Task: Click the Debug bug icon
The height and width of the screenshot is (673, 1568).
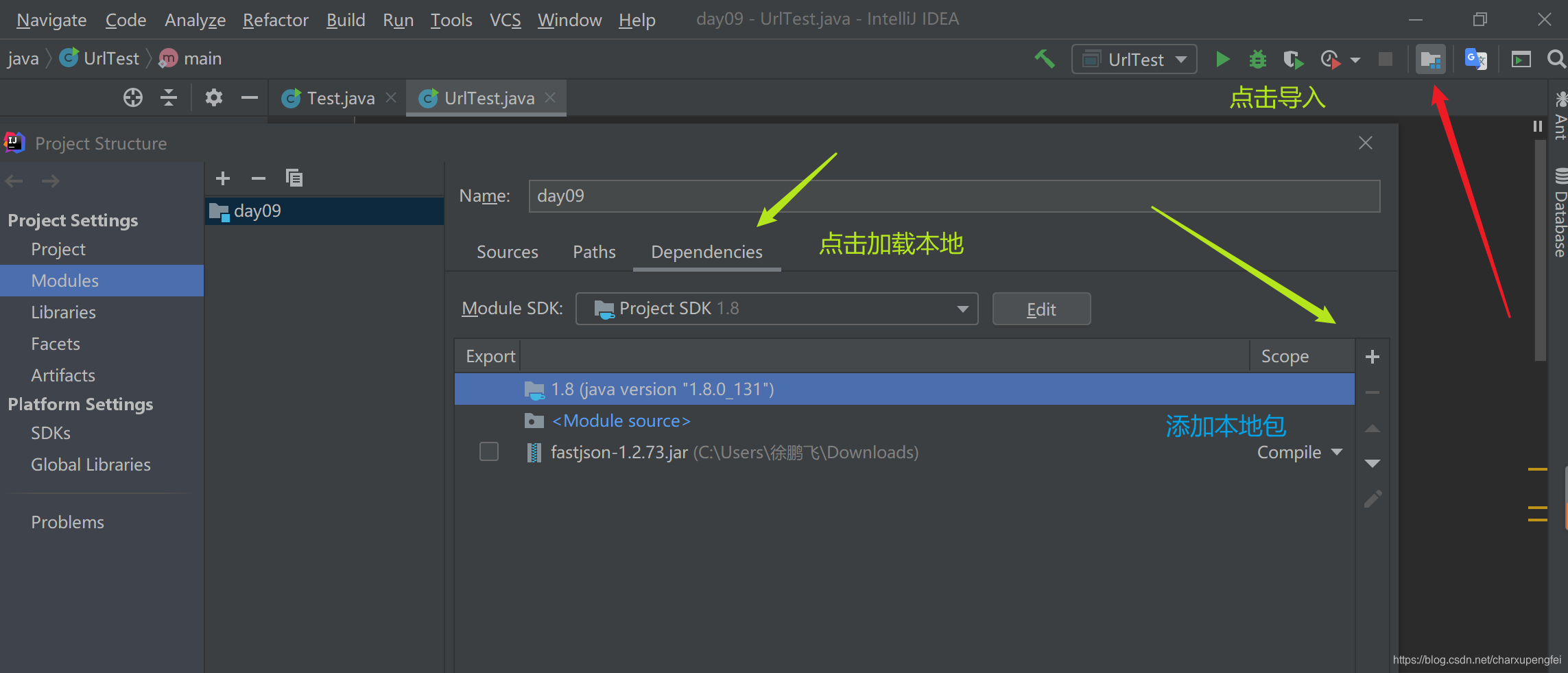Action: (1257, 60)
